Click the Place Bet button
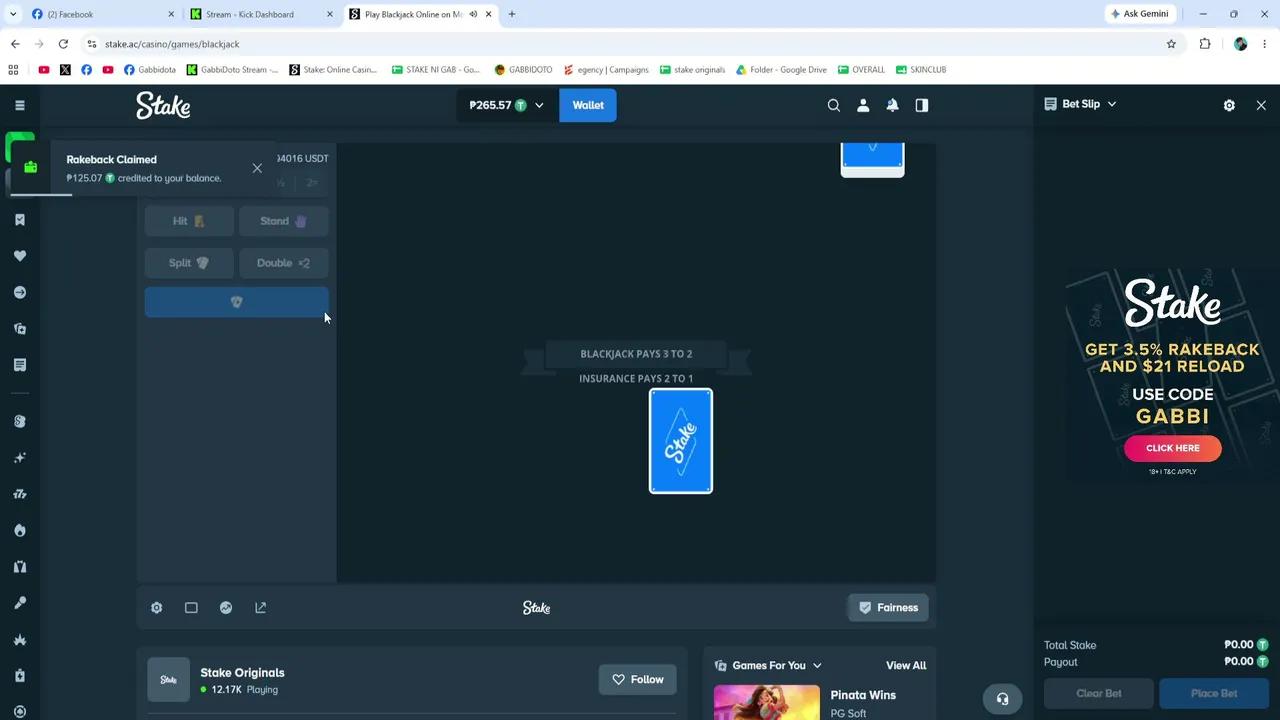This screenshot has height=720, width=1280. pos(1214,693)
